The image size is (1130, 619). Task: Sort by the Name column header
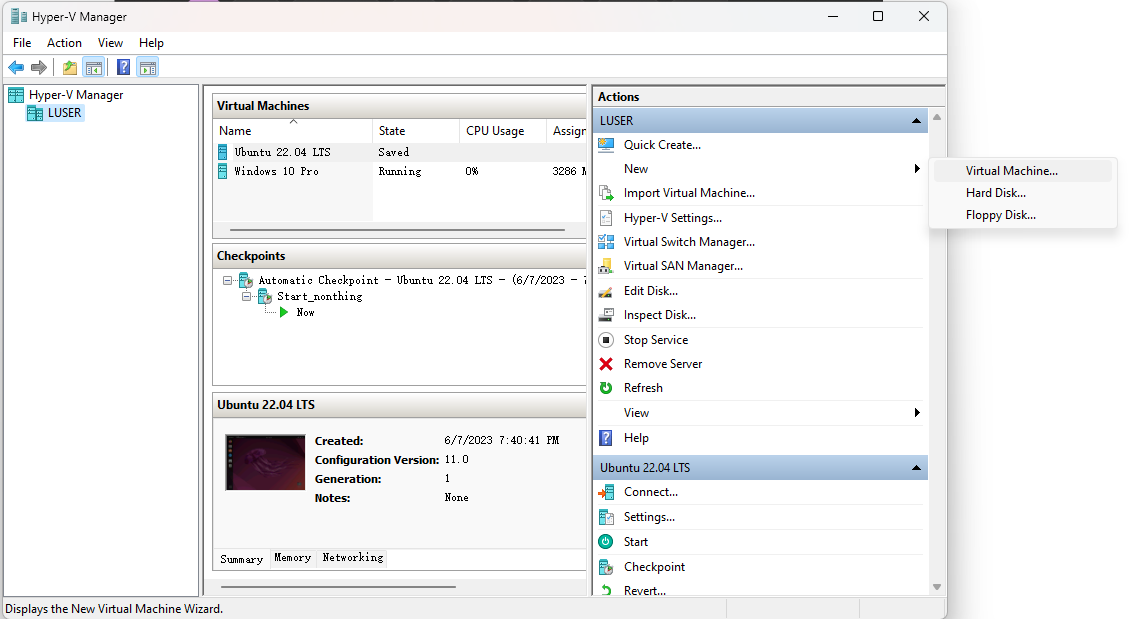tap(293, 131)
